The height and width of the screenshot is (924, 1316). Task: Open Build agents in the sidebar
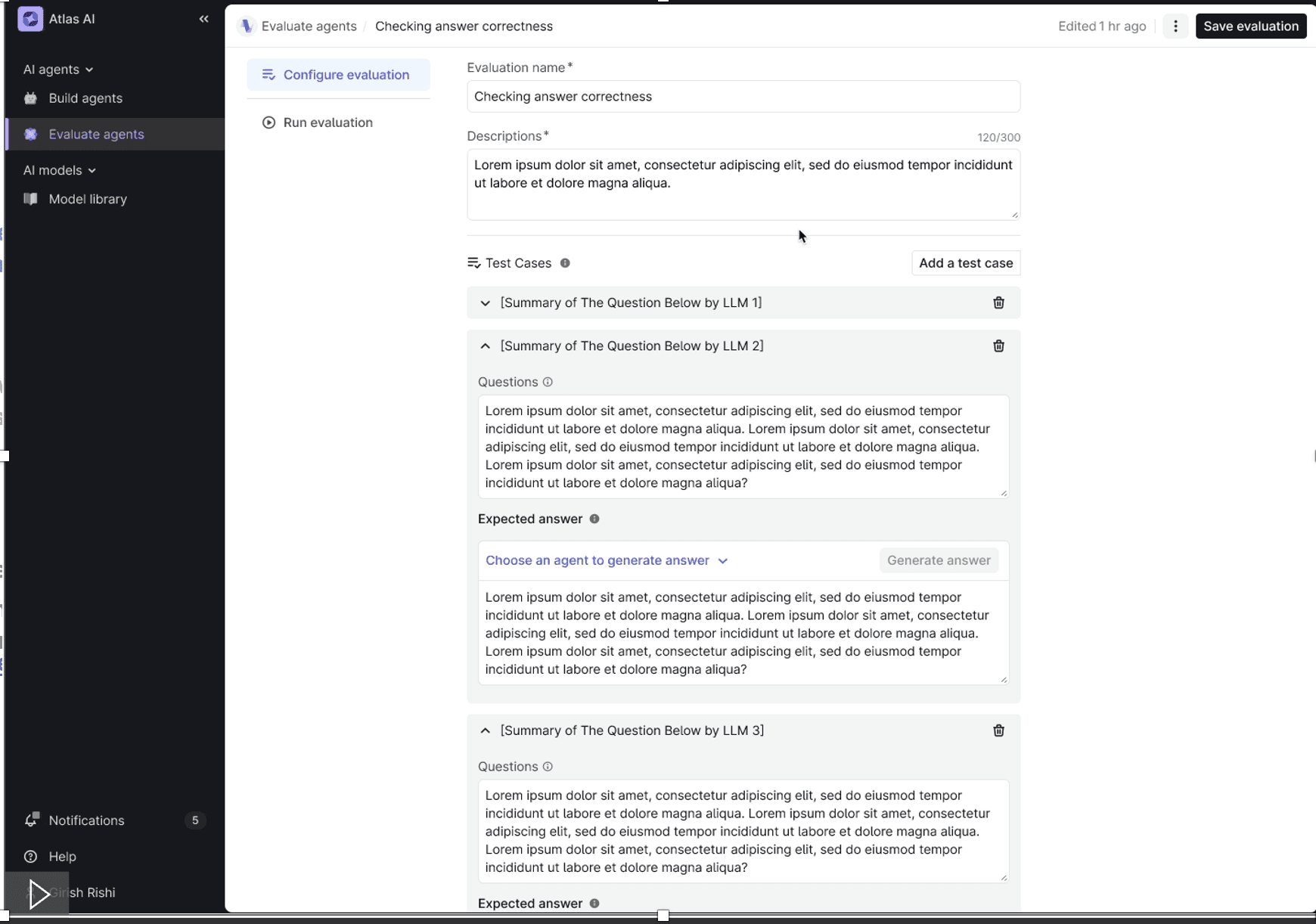pyautogui.click(x=85, y=98)
